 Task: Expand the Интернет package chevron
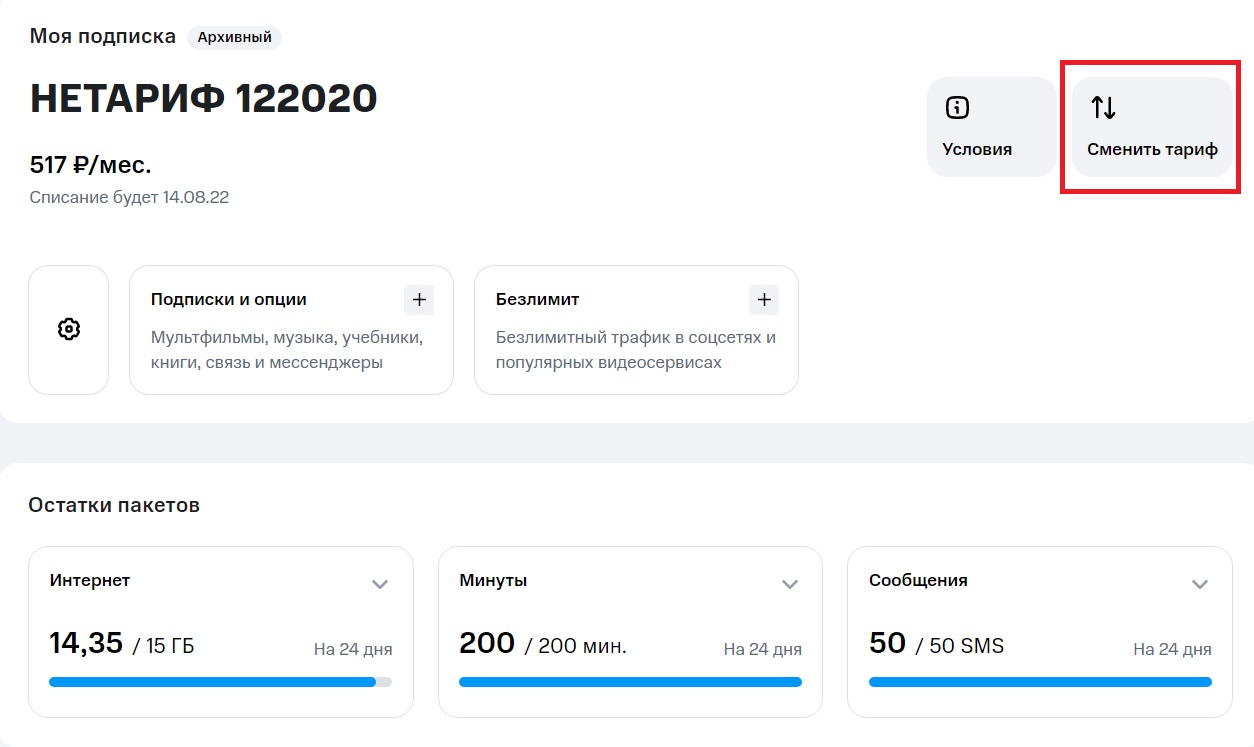(380, 584)
